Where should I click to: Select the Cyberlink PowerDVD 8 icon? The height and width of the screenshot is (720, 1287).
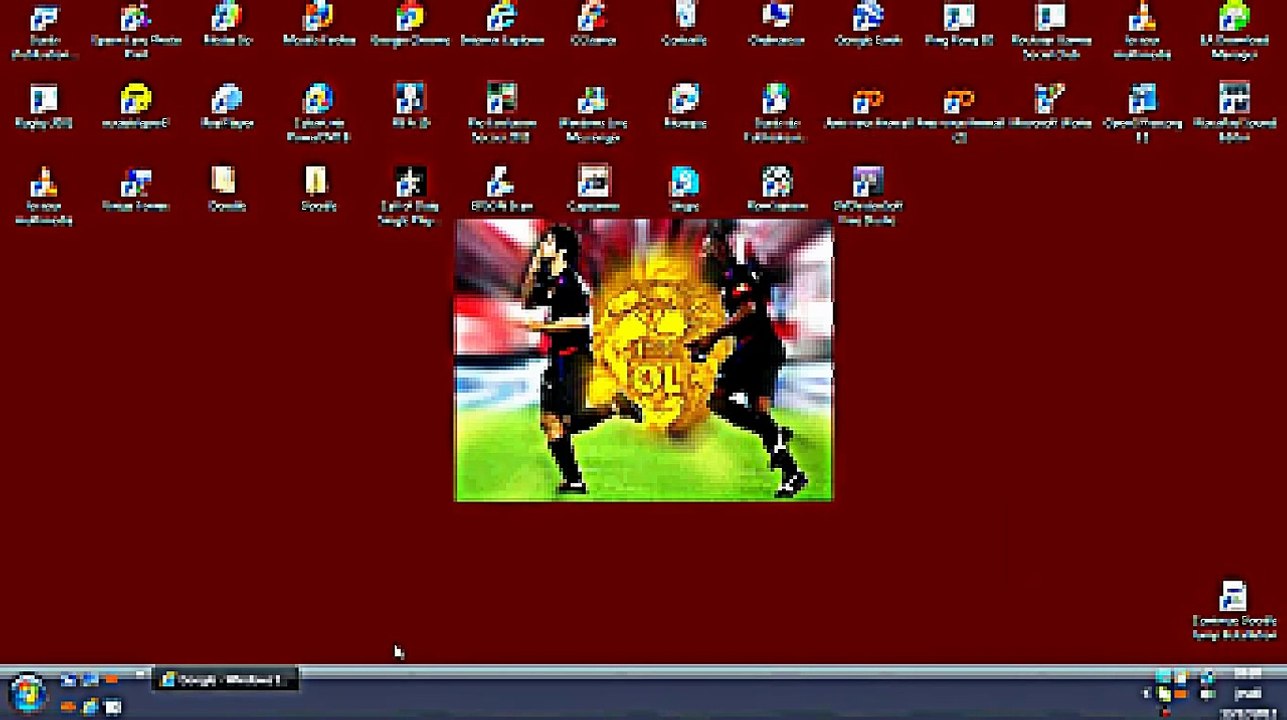pyautogui.click(x=319, y=113)
